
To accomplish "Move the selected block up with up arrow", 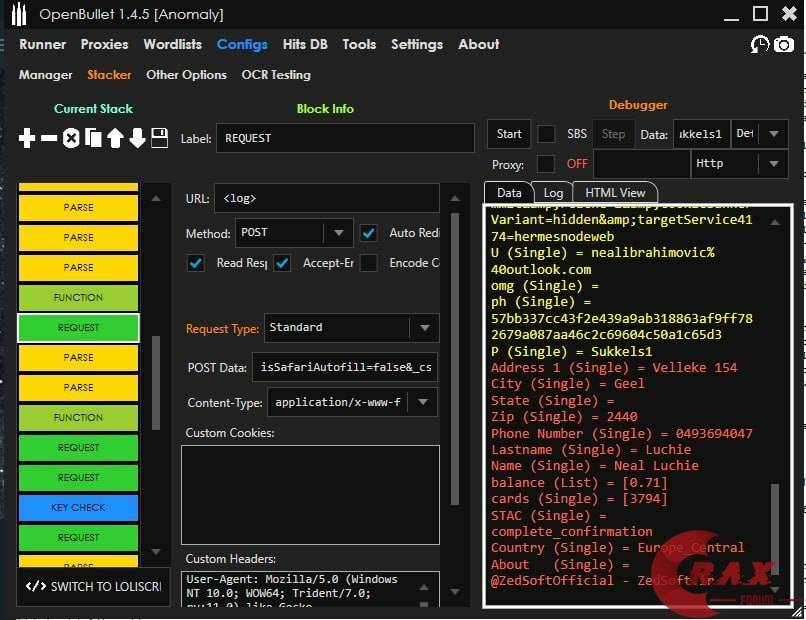I will tap(115, 138).
